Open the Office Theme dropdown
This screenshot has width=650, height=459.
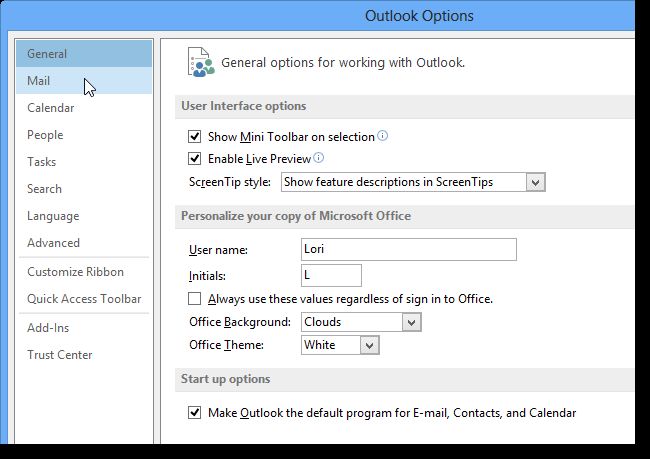pyautogui.click(x=369, y=345)
